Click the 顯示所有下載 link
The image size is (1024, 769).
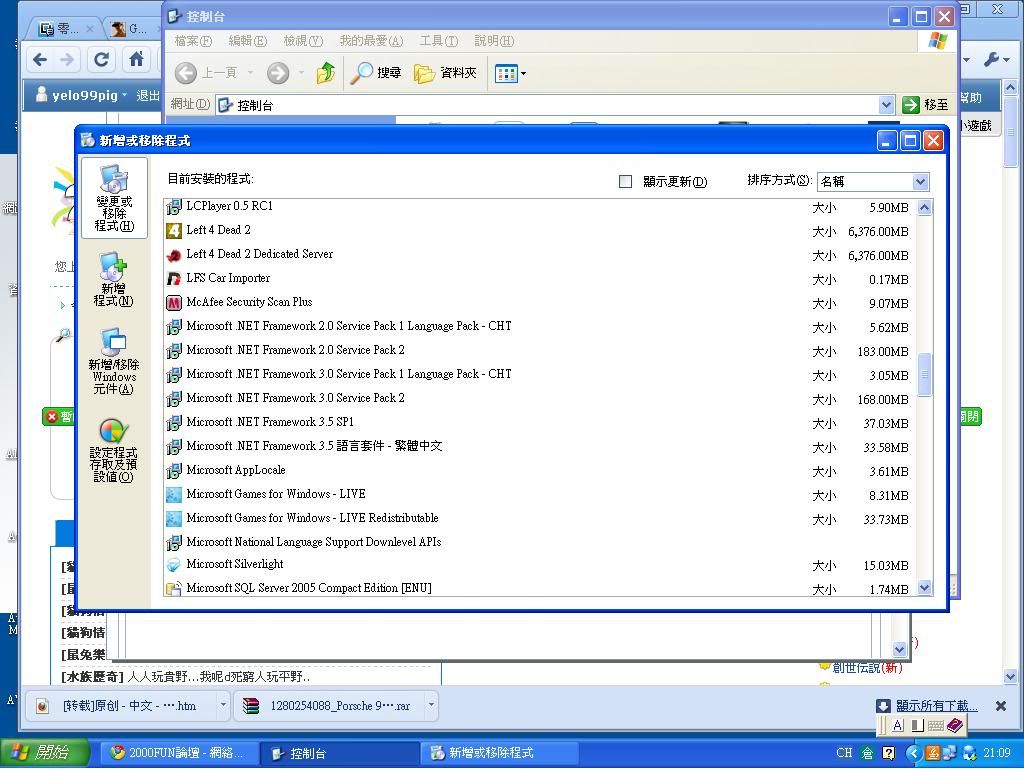(936, 706)
